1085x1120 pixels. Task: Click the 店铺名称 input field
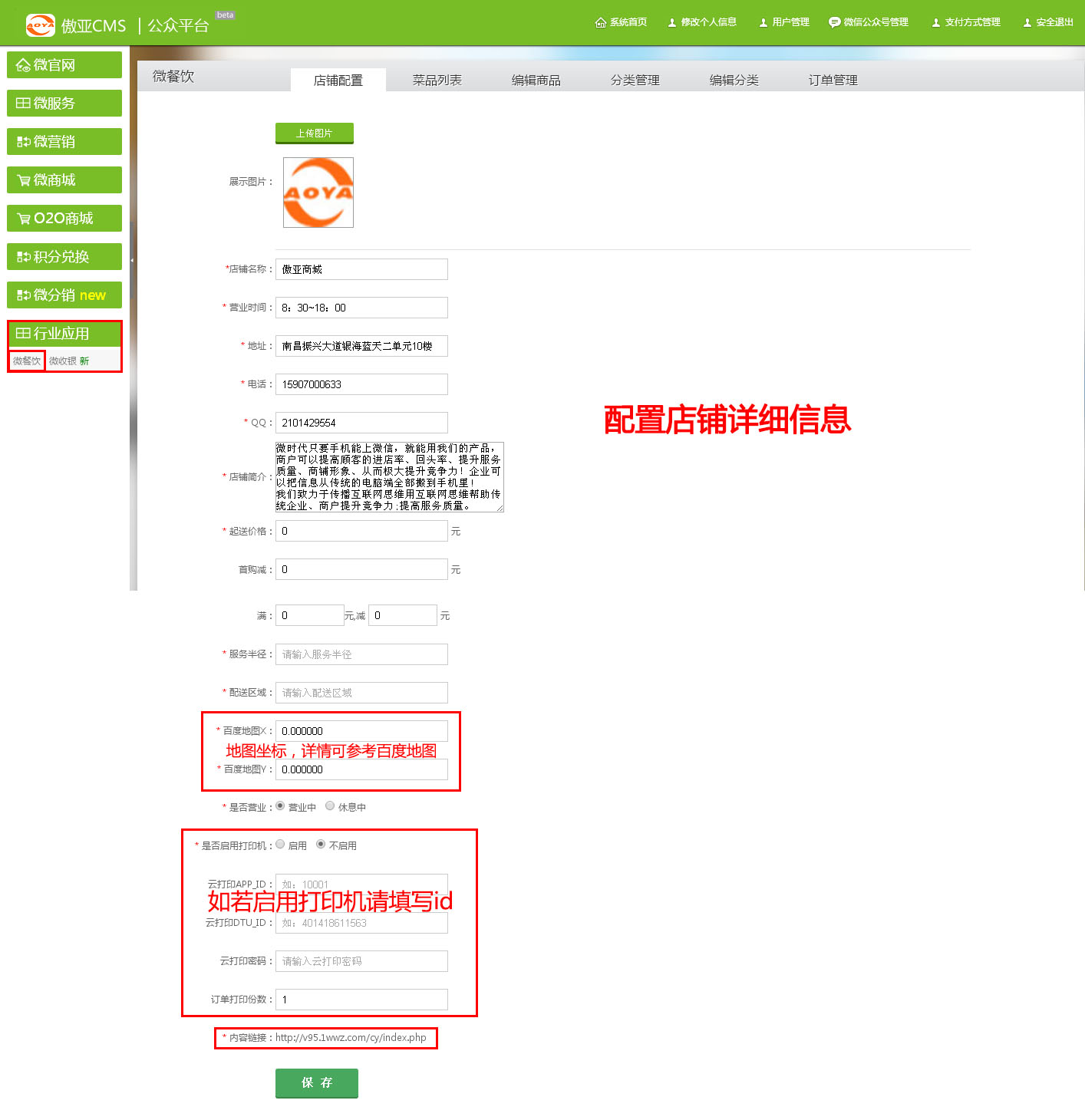click(361, 269)
